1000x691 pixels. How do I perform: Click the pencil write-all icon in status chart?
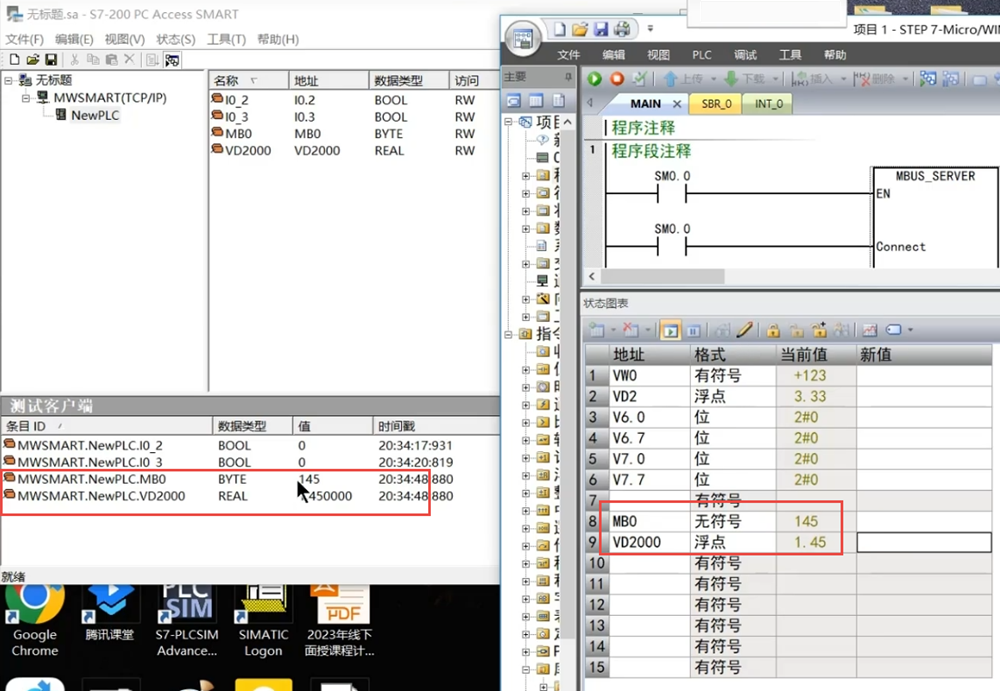744,330
